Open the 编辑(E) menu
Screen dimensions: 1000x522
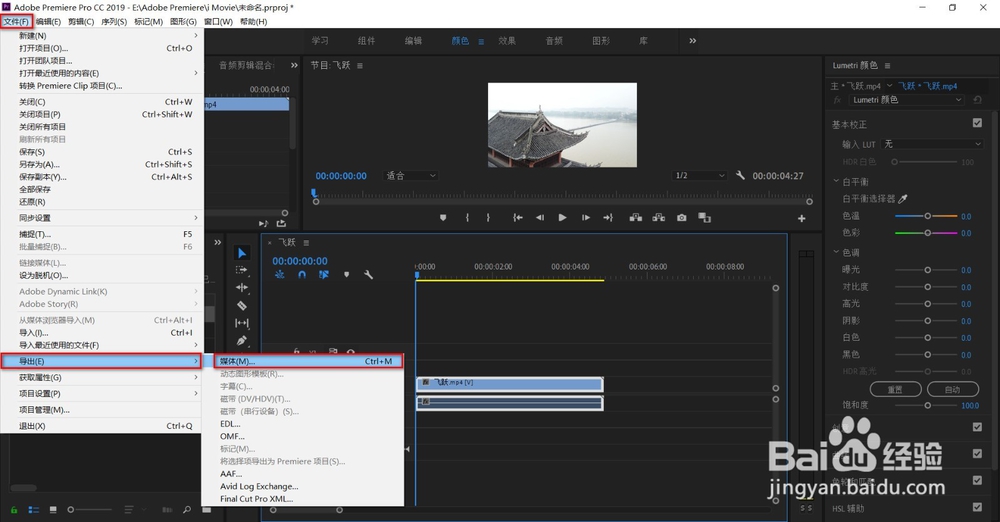[x=48, y=22]
